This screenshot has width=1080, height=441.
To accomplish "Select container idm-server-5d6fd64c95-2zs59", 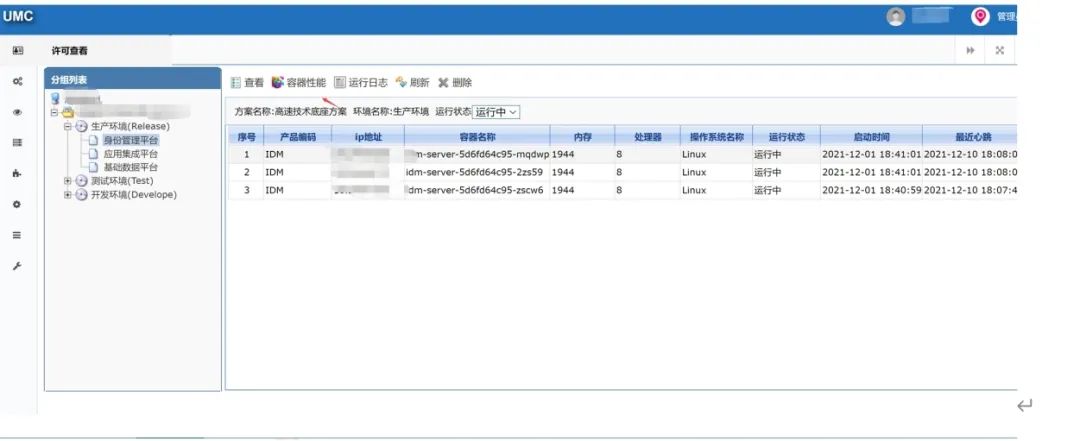I will tap(475, 172).
